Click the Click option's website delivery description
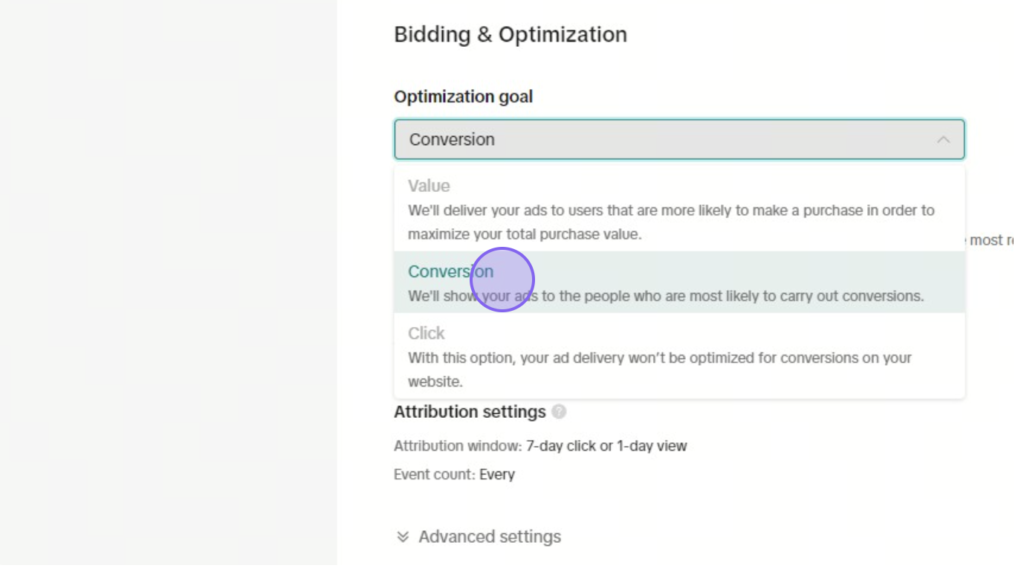 (x=660, y=370)
